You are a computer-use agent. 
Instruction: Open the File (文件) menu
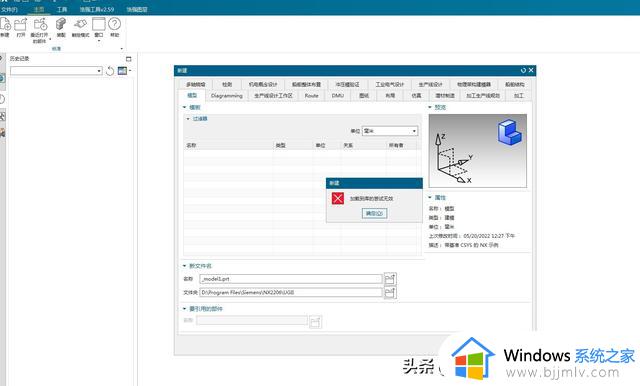pyautogui.click(x=9, y=9)
